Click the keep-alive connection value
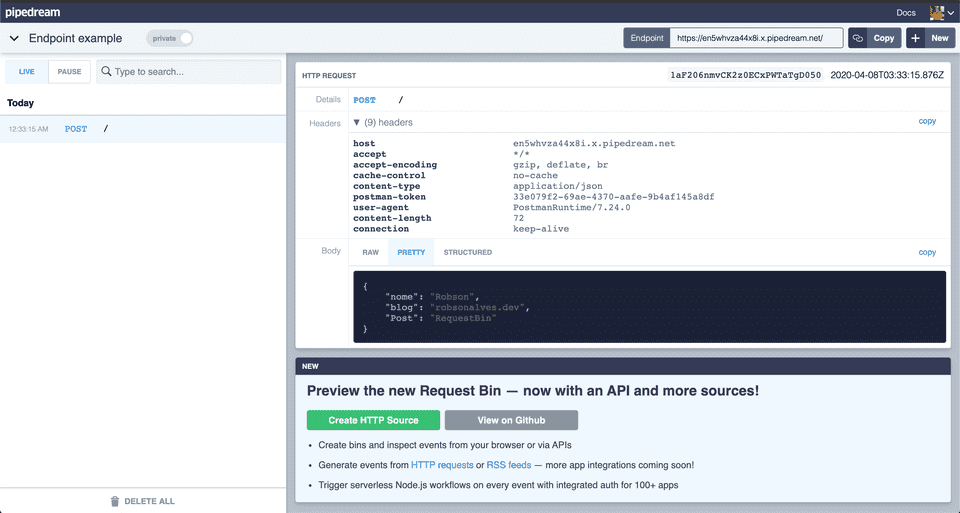 tap(541, 229)
